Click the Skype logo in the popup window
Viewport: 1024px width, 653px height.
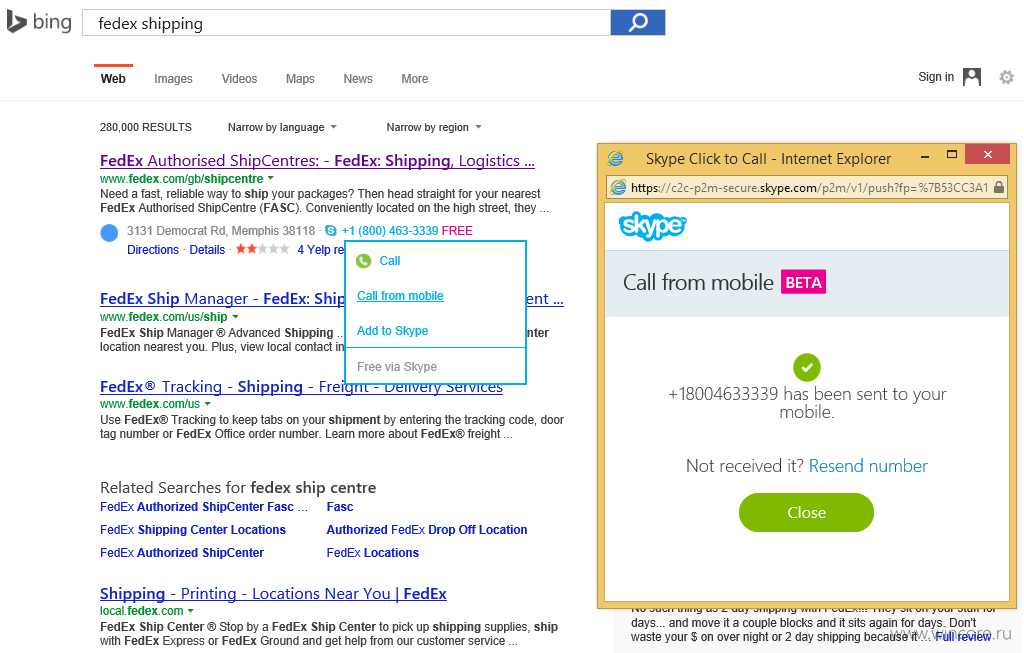[652, 226]
